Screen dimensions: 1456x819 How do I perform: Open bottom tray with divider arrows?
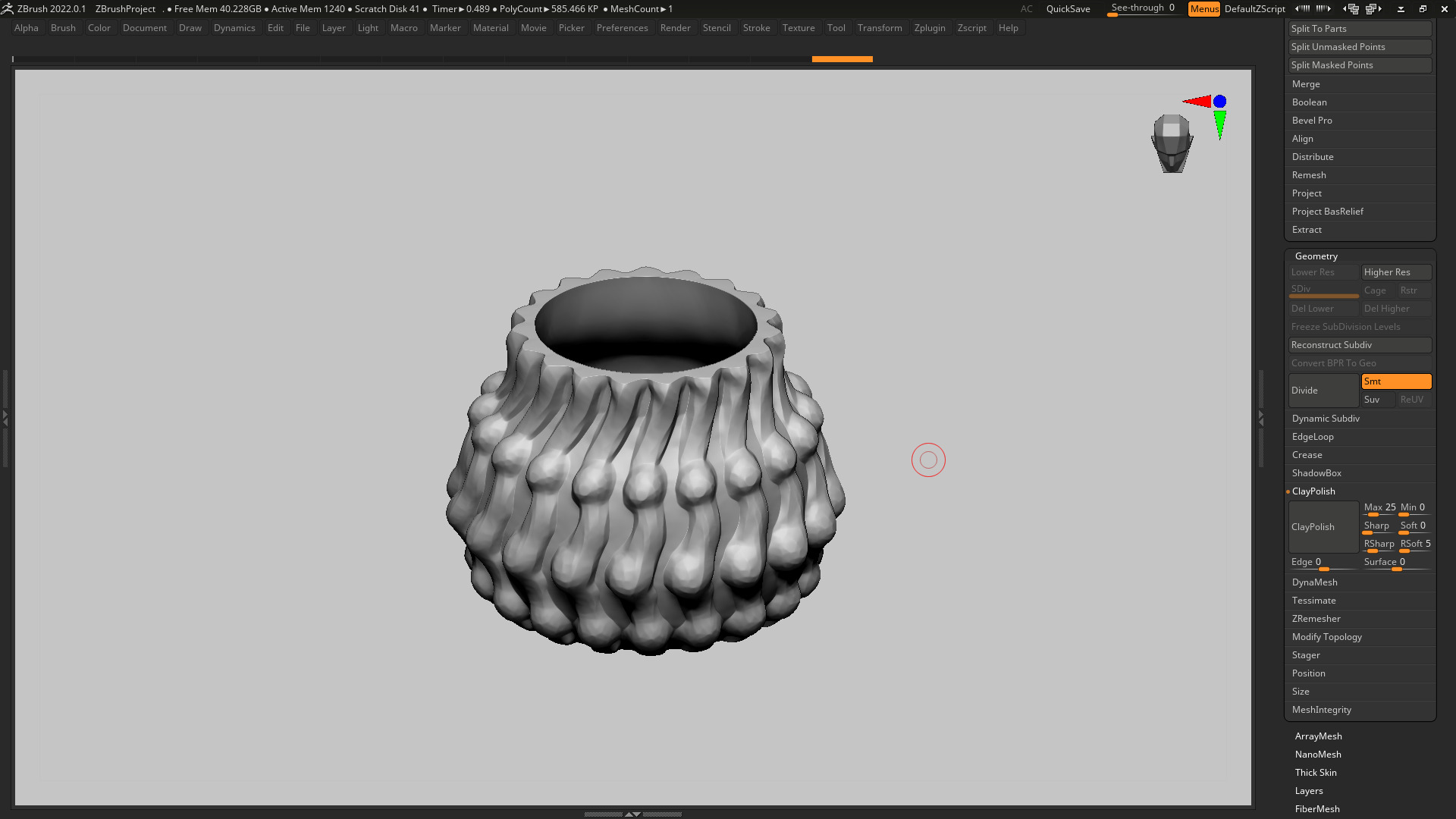pyautogui.click(x=632, y=814)
